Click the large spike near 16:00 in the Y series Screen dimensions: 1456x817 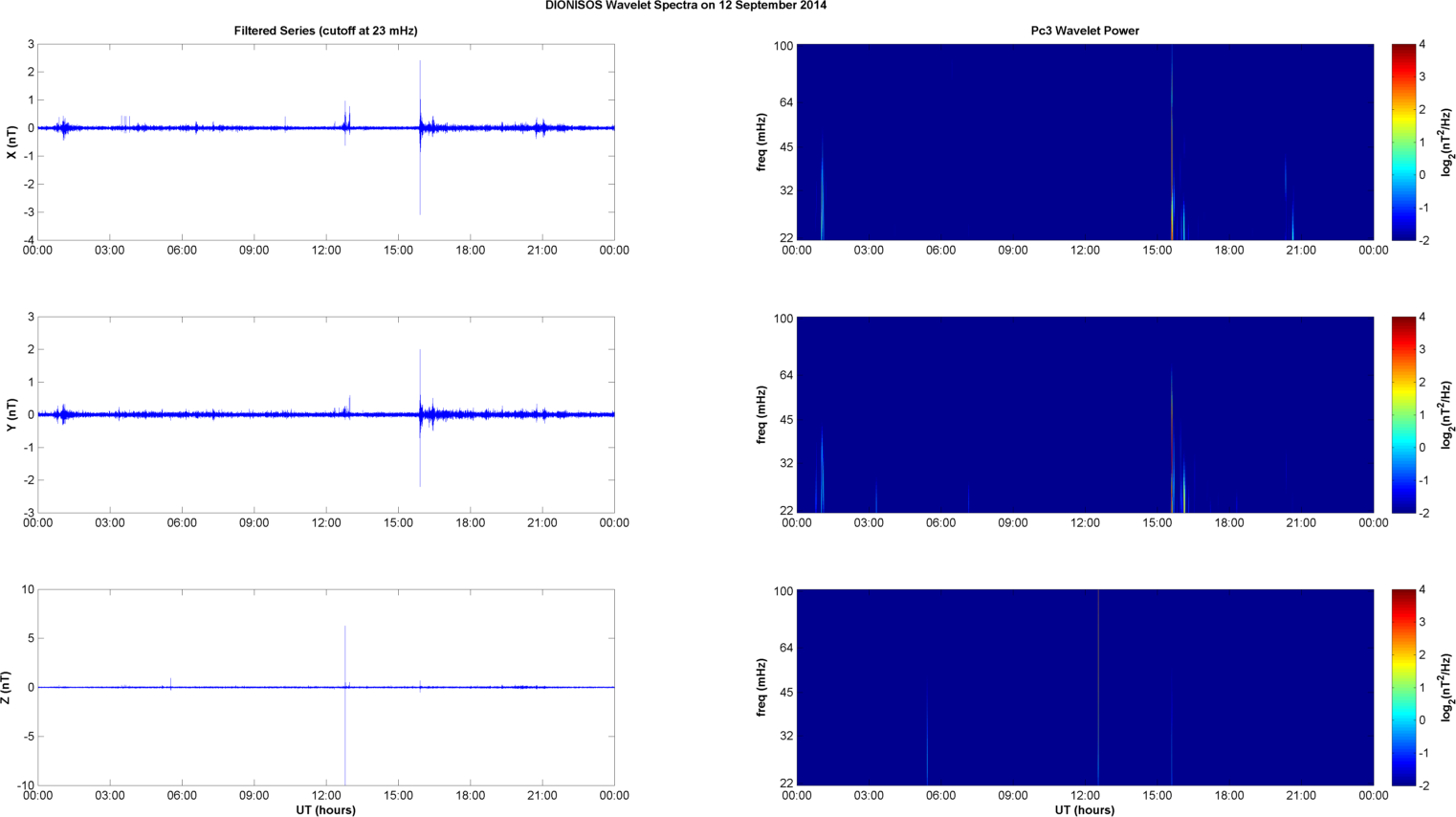tap(420, 418)
